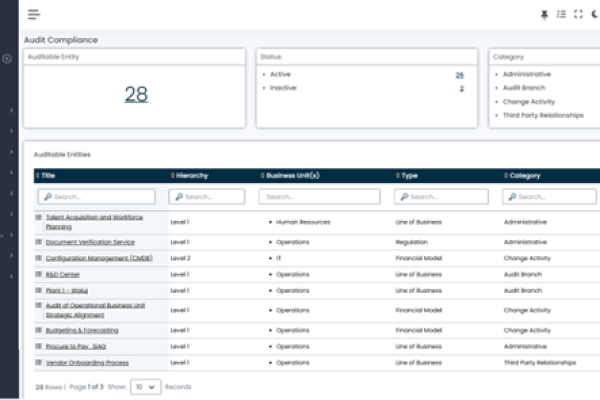Viewport: 600px width, 400px height.
Task: Click the Active status count 26
Action: tap(459, 74)
